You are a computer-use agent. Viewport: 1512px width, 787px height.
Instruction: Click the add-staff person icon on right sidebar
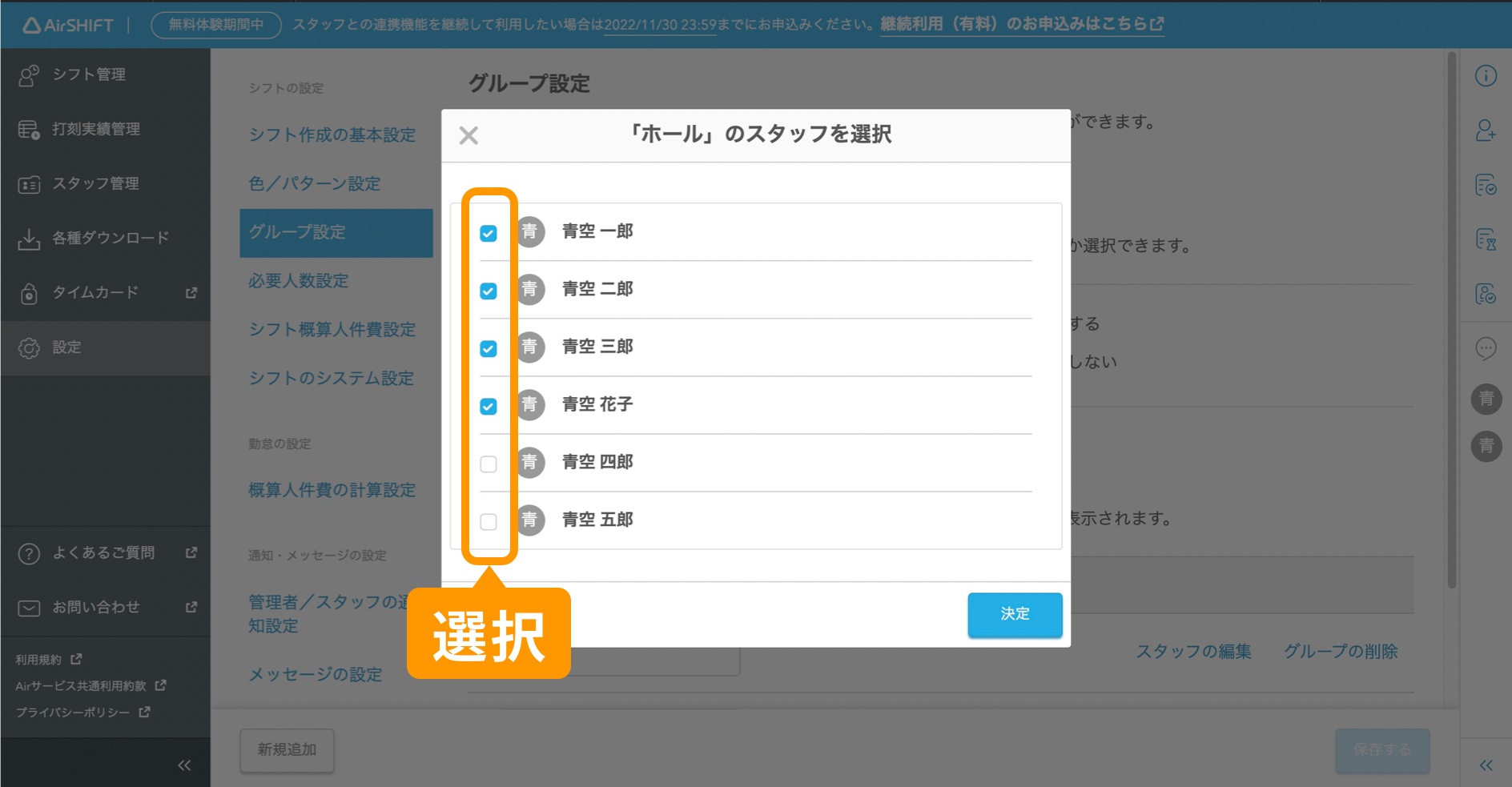pos(1486,130)
